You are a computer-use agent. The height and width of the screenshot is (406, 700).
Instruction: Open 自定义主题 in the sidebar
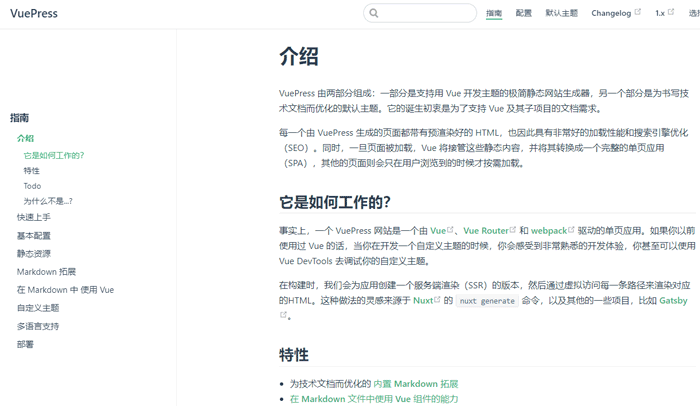pos(38,308)
